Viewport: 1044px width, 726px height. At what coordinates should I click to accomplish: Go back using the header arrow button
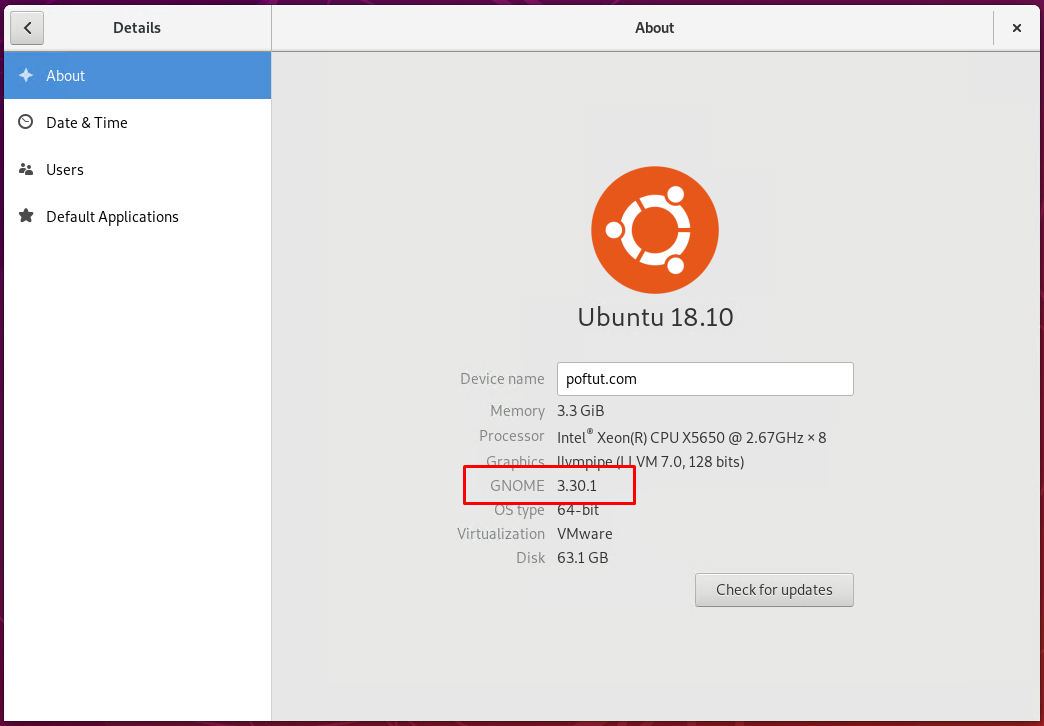coord(27,28)
